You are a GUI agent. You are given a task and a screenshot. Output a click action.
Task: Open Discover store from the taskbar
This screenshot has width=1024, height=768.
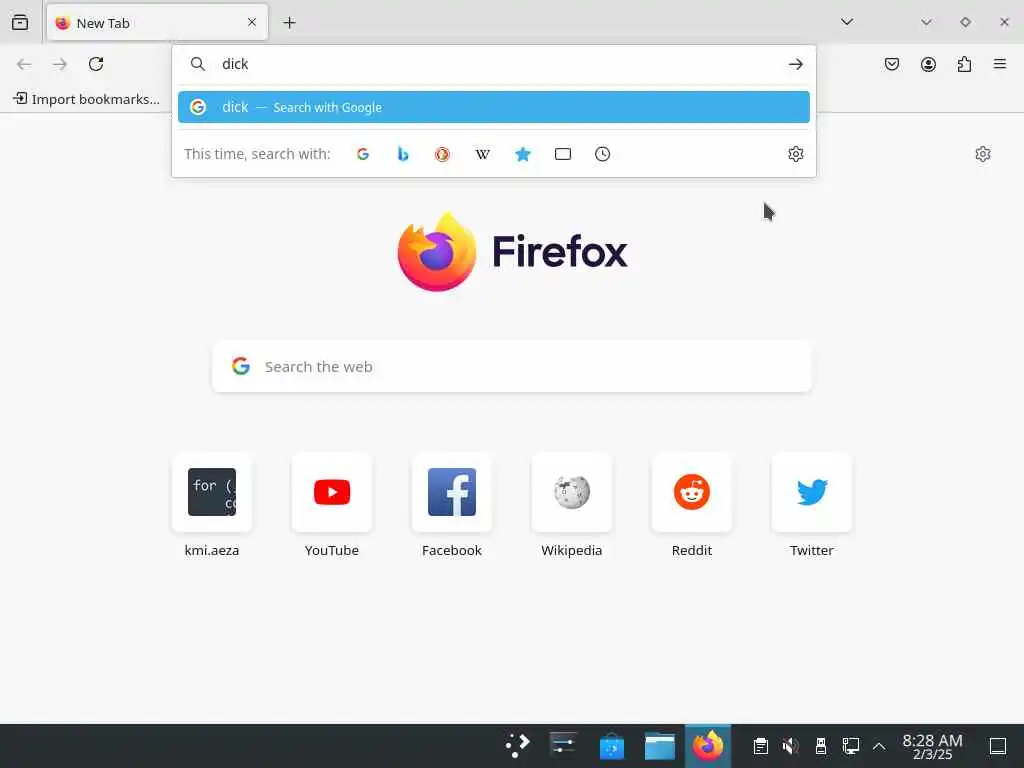tap(612, 746)
